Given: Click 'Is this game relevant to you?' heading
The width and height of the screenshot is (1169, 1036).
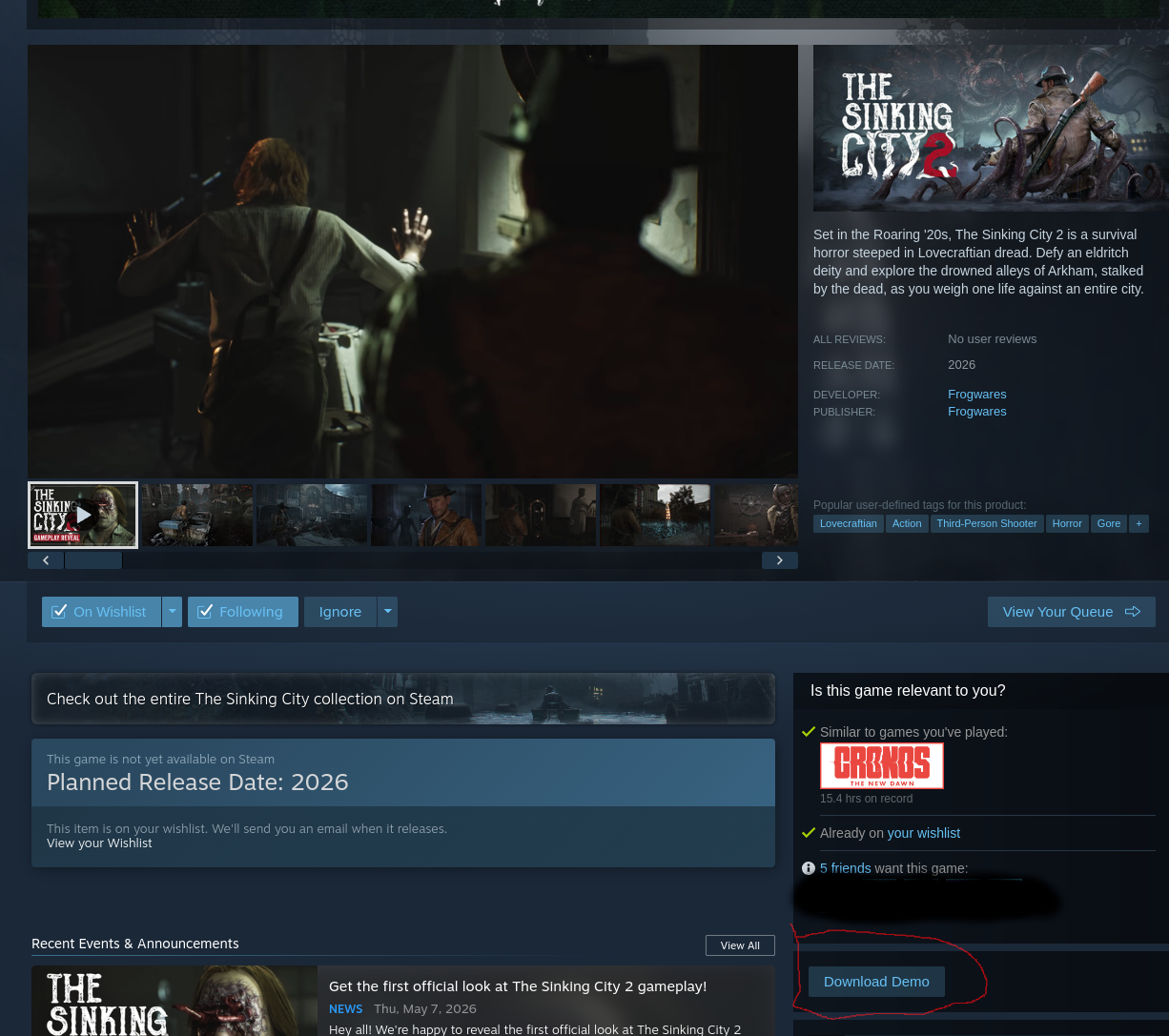Looking at the screenshot, I should coord(908,691).
